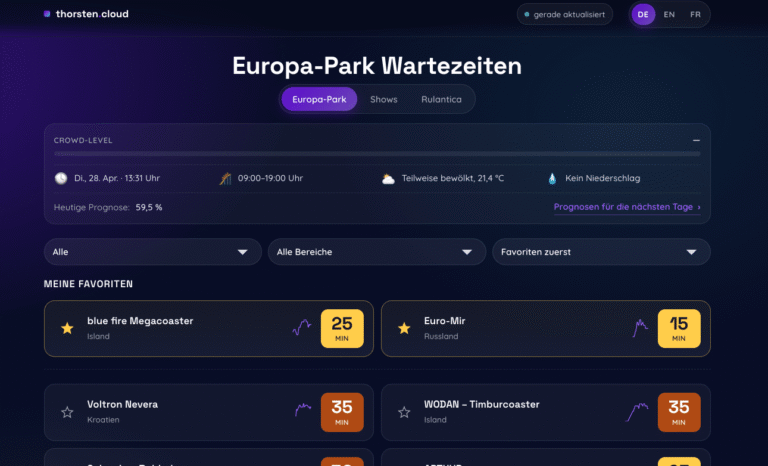768x466 pixels.
Task: Open the 'Alle Bereiche' dropdown
Action: pos(377,252)
